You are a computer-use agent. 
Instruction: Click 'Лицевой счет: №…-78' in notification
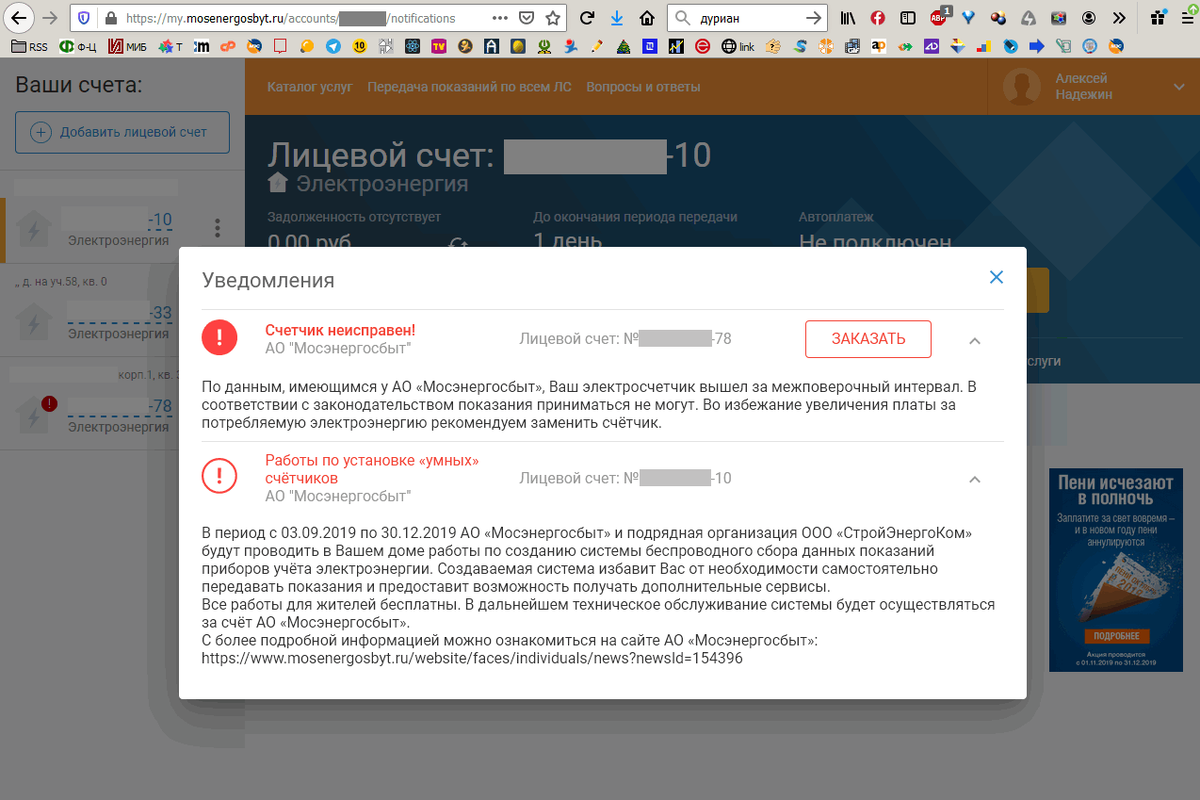(x=626, y=339)
